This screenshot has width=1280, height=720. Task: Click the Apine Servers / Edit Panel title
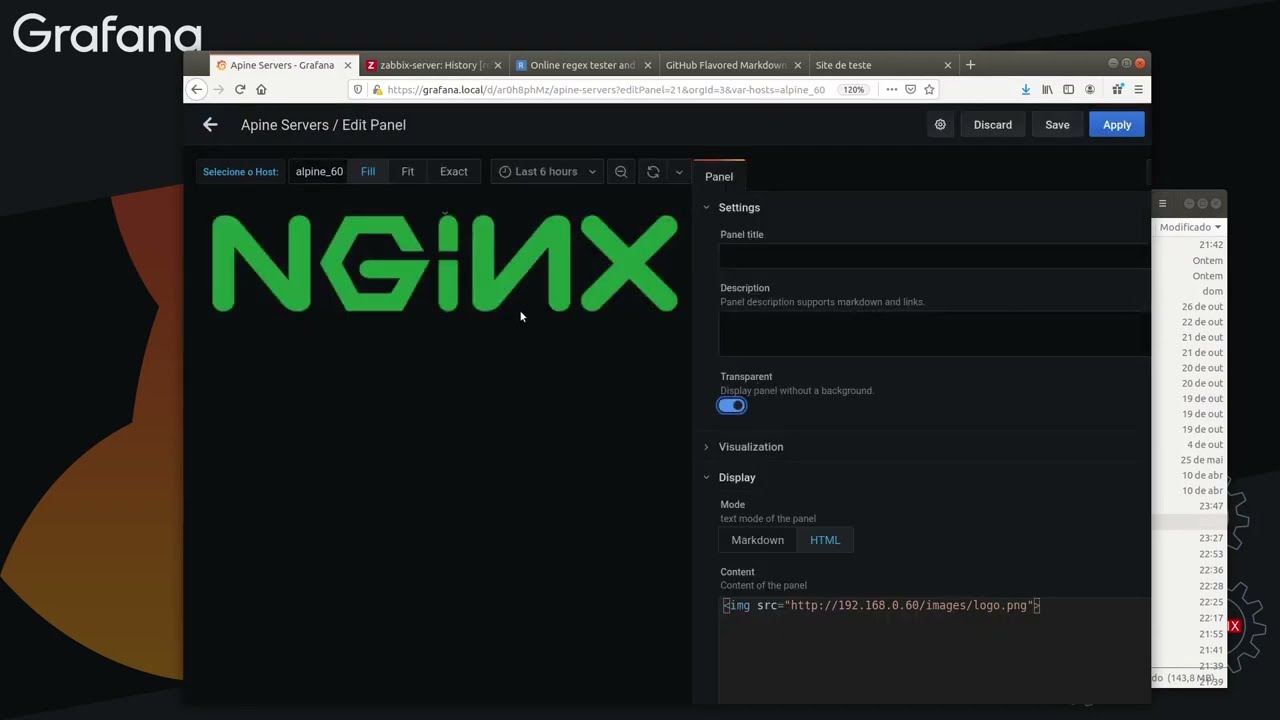tap(323, 125)
